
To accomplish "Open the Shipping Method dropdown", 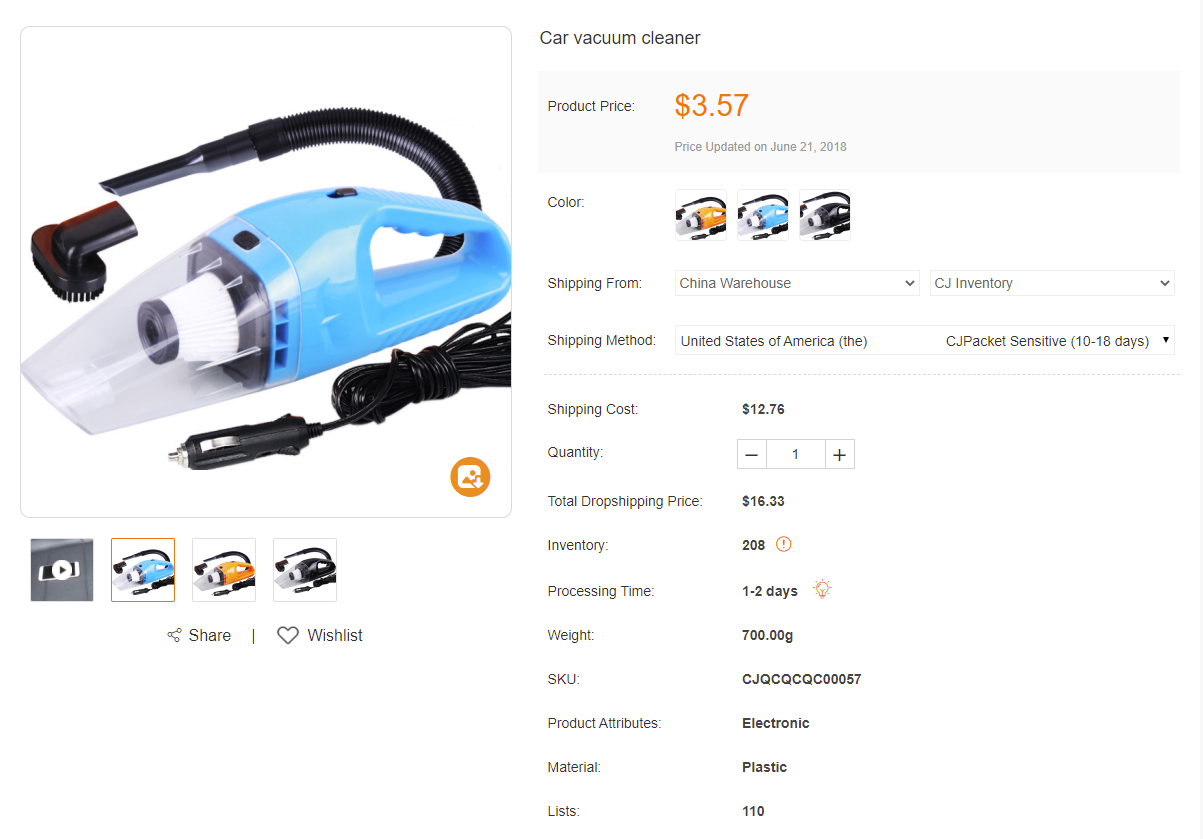I will tap(925, 341).
